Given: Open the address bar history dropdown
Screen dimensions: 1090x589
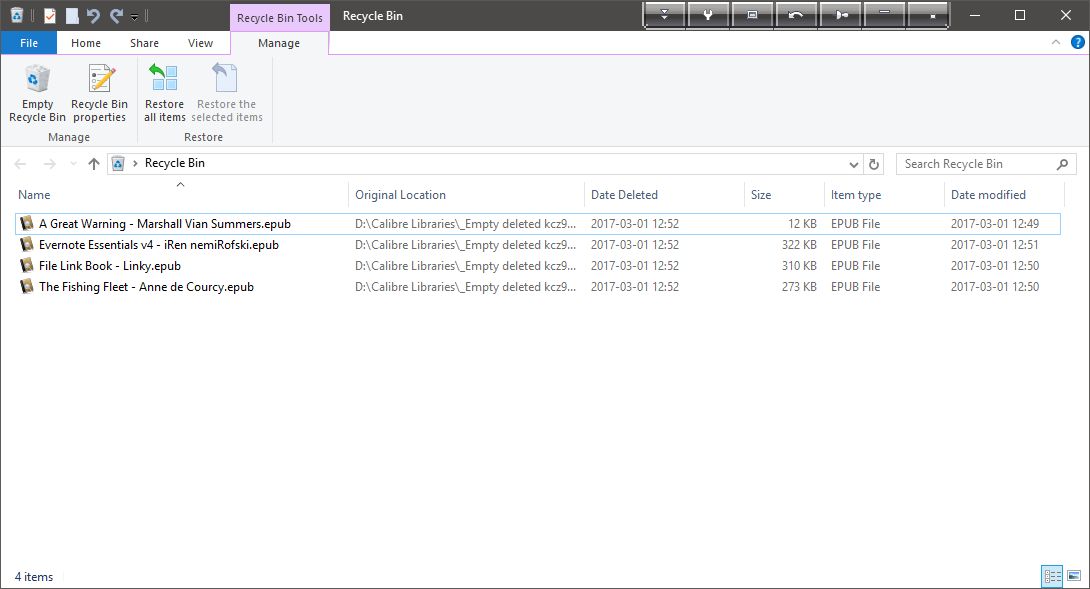Looking at the screenshot, I should 854,164.
